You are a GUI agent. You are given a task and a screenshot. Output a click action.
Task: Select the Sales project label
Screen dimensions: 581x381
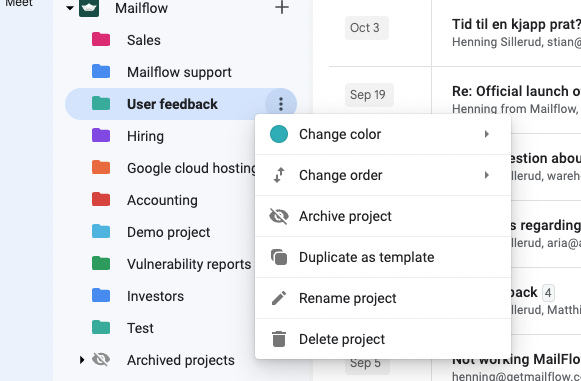coord(144,40)
